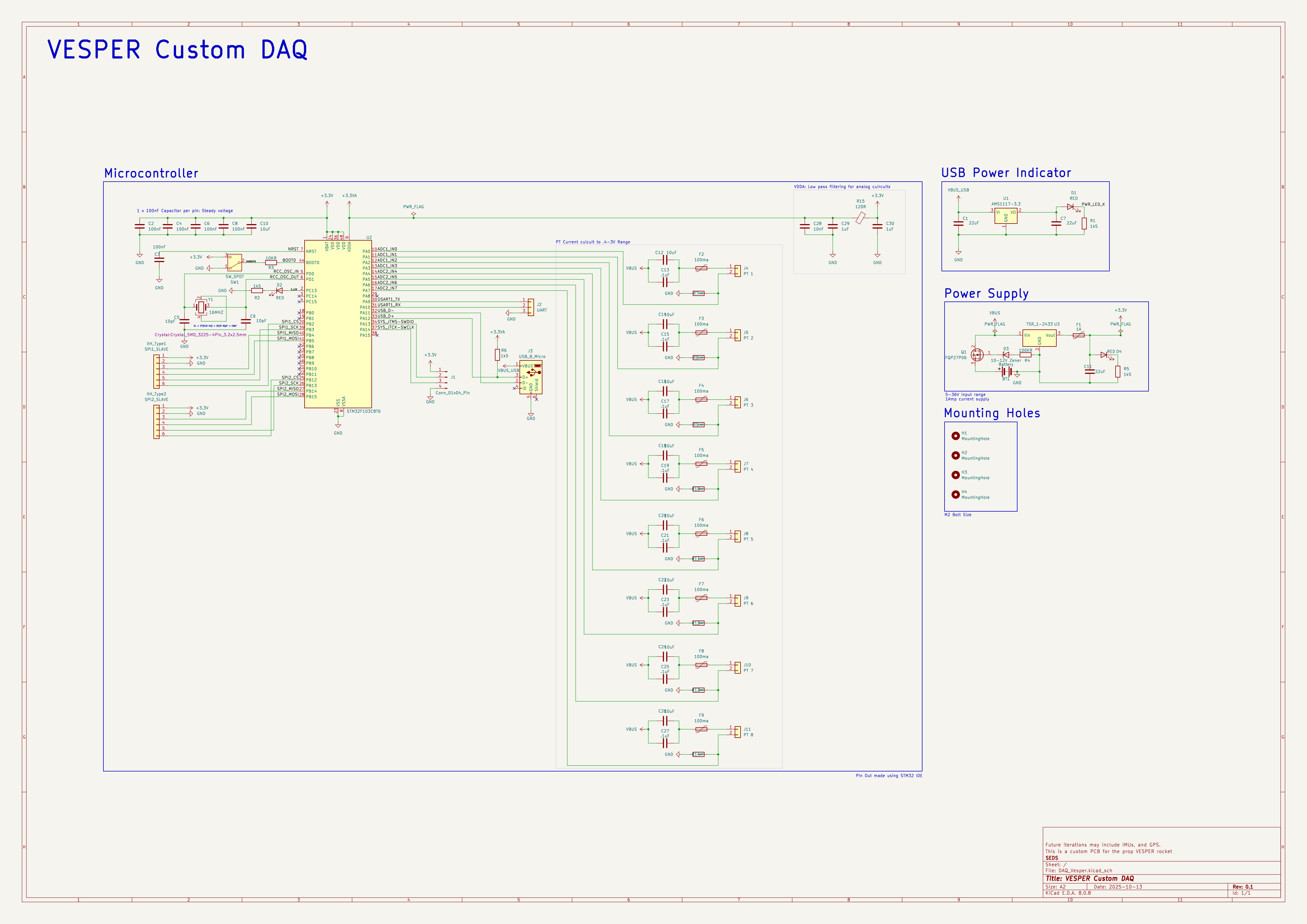
Task: Select the Q1 FQP27P06 MOSFET symbol
Action: click(977, 355)
